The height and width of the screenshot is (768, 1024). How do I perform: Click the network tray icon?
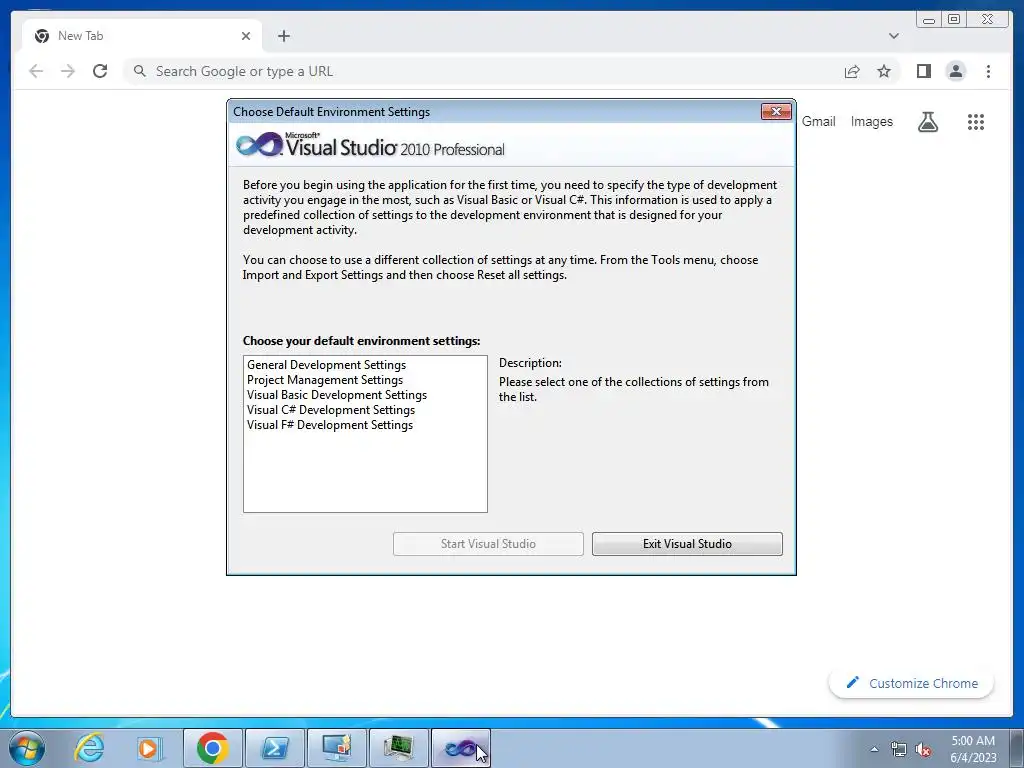pyautogui.click(x=899, y=749)
